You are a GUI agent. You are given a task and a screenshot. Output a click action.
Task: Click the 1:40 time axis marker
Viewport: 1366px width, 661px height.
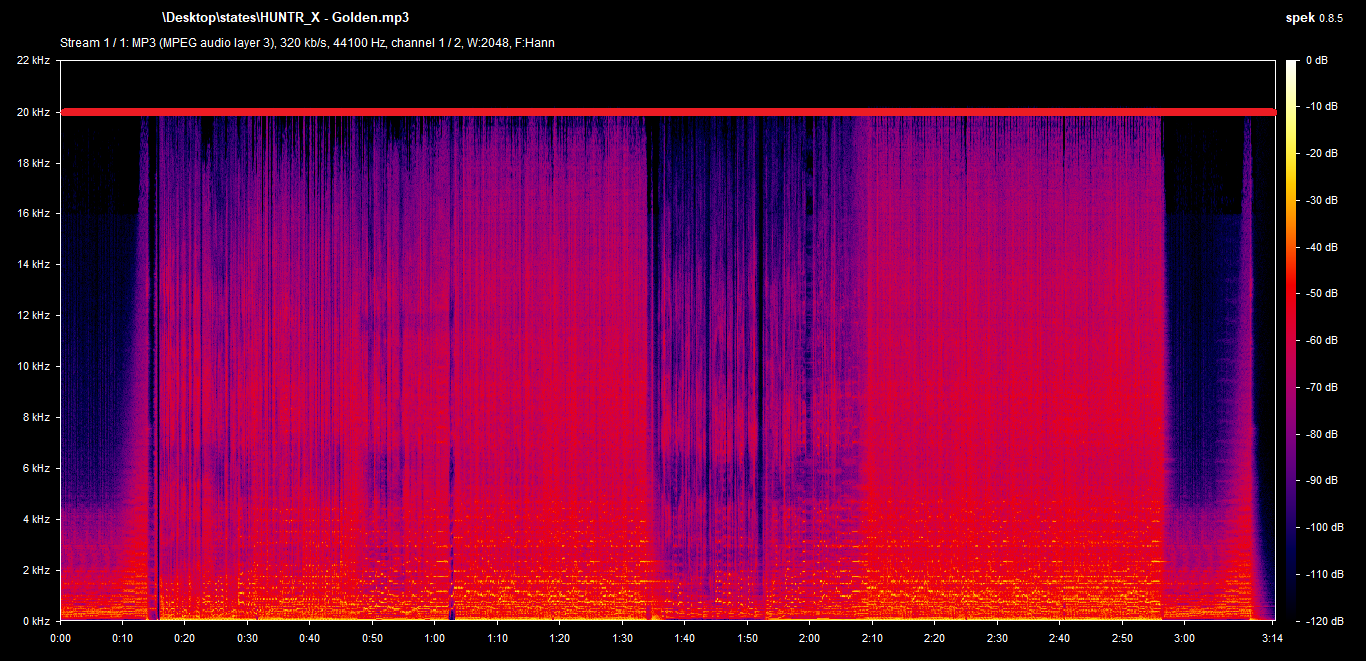tap(685, 638)
